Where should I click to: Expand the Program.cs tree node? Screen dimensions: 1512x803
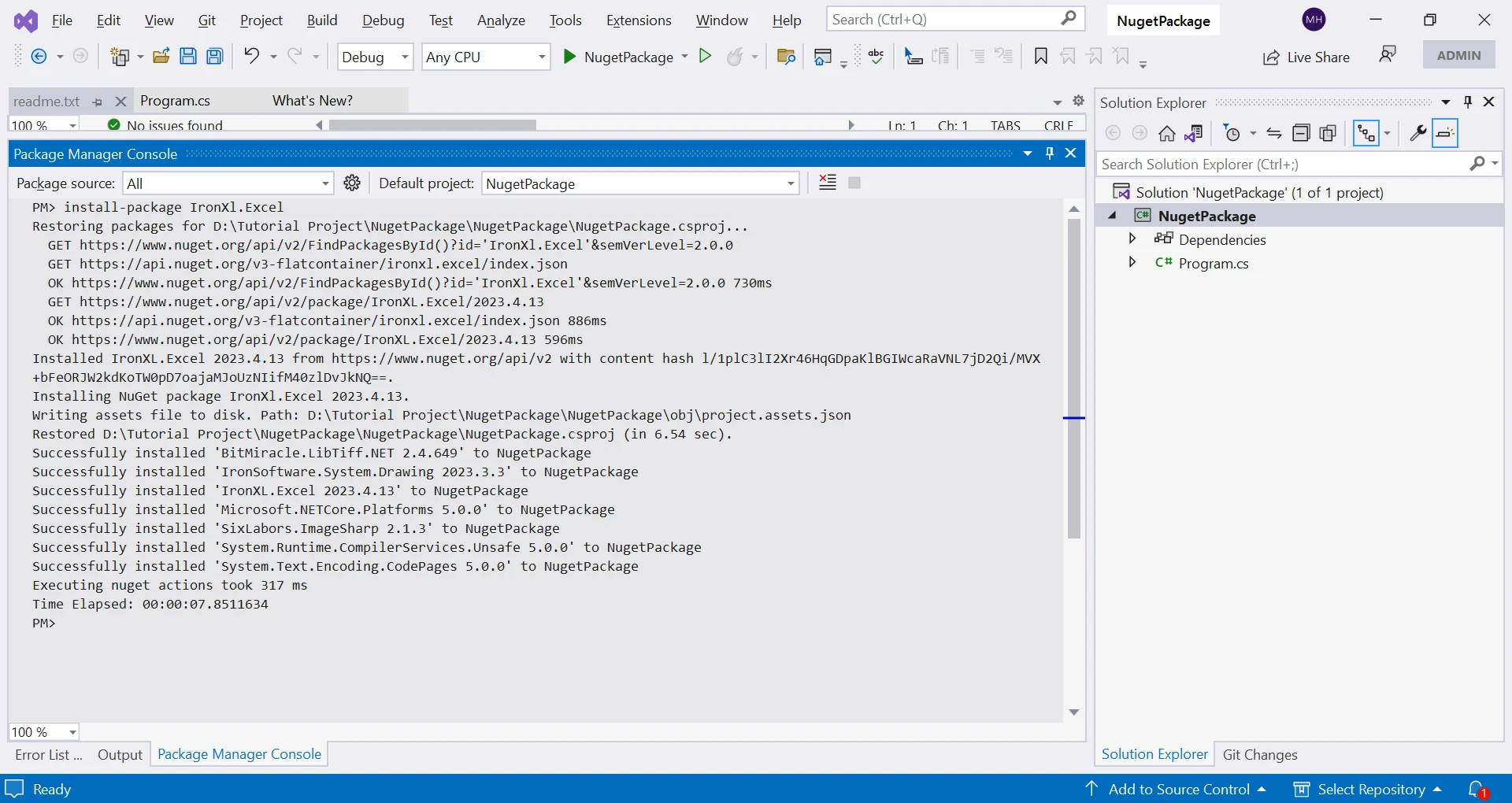(1132, 262)
